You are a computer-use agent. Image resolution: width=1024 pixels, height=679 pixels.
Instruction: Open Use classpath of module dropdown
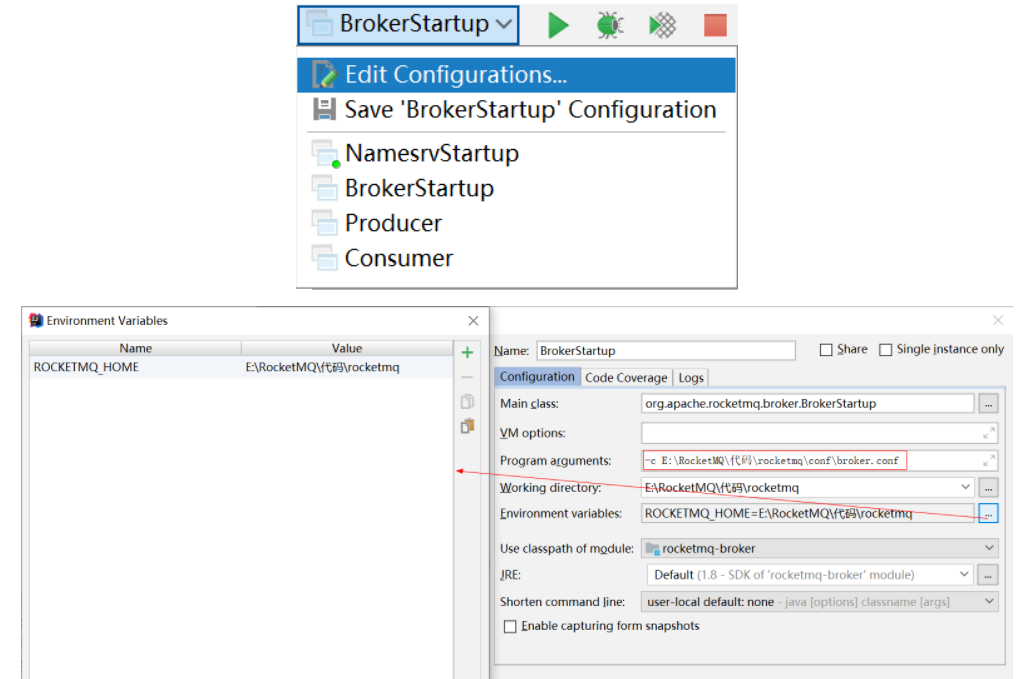tap(820, 548)
